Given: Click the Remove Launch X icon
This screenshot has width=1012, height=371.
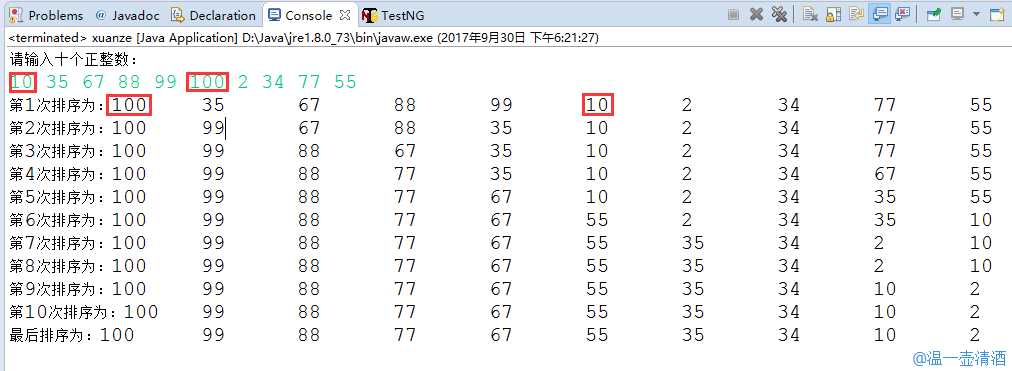Looking at the screenshot, I should tap(756, 15).
